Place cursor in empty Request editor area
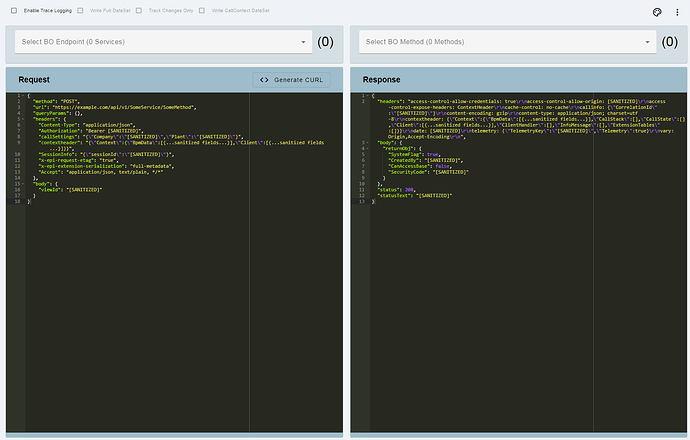The height and width of the screenshot is (440, 690). click(x=184, y=317)
